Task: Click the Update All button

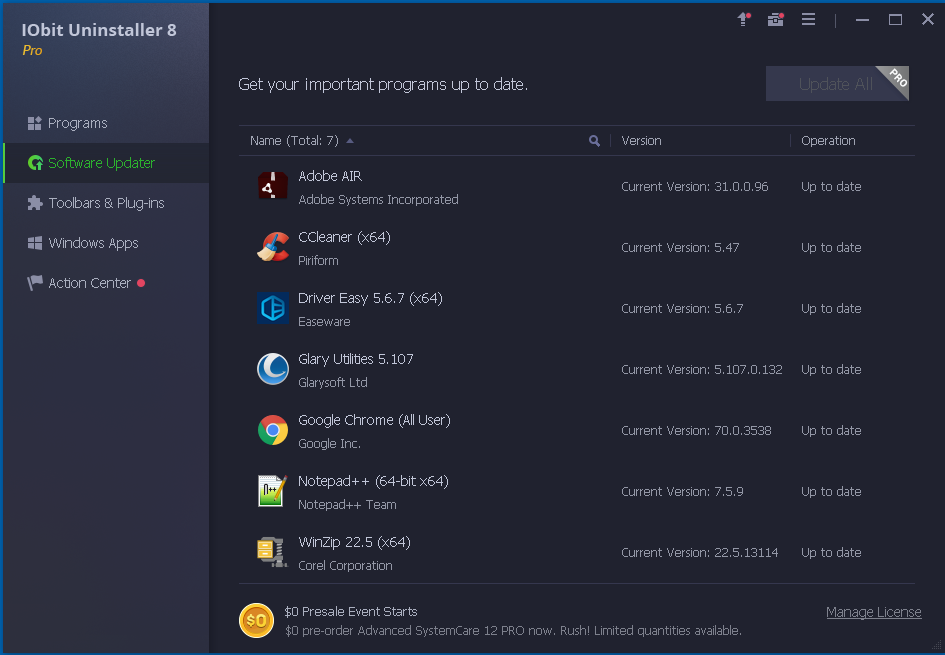Action: point(837,84)
